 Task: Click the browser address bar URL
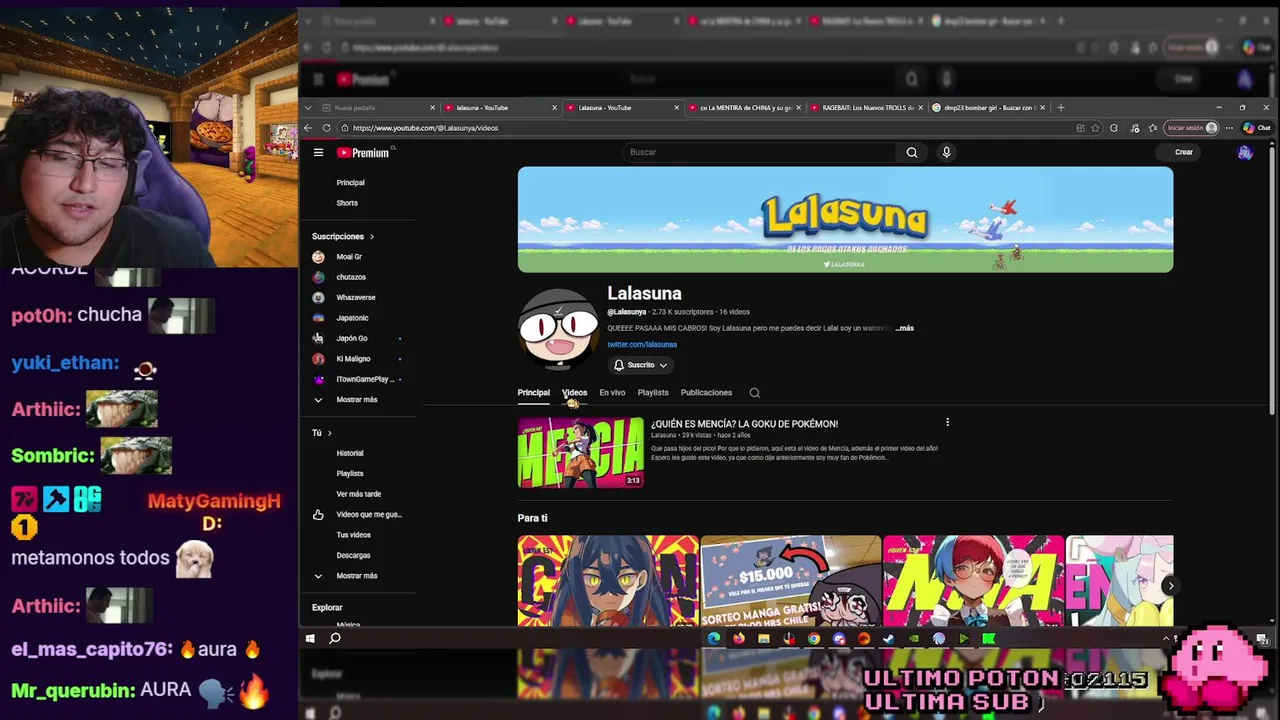pyautogui.click(x=425, y=128)
